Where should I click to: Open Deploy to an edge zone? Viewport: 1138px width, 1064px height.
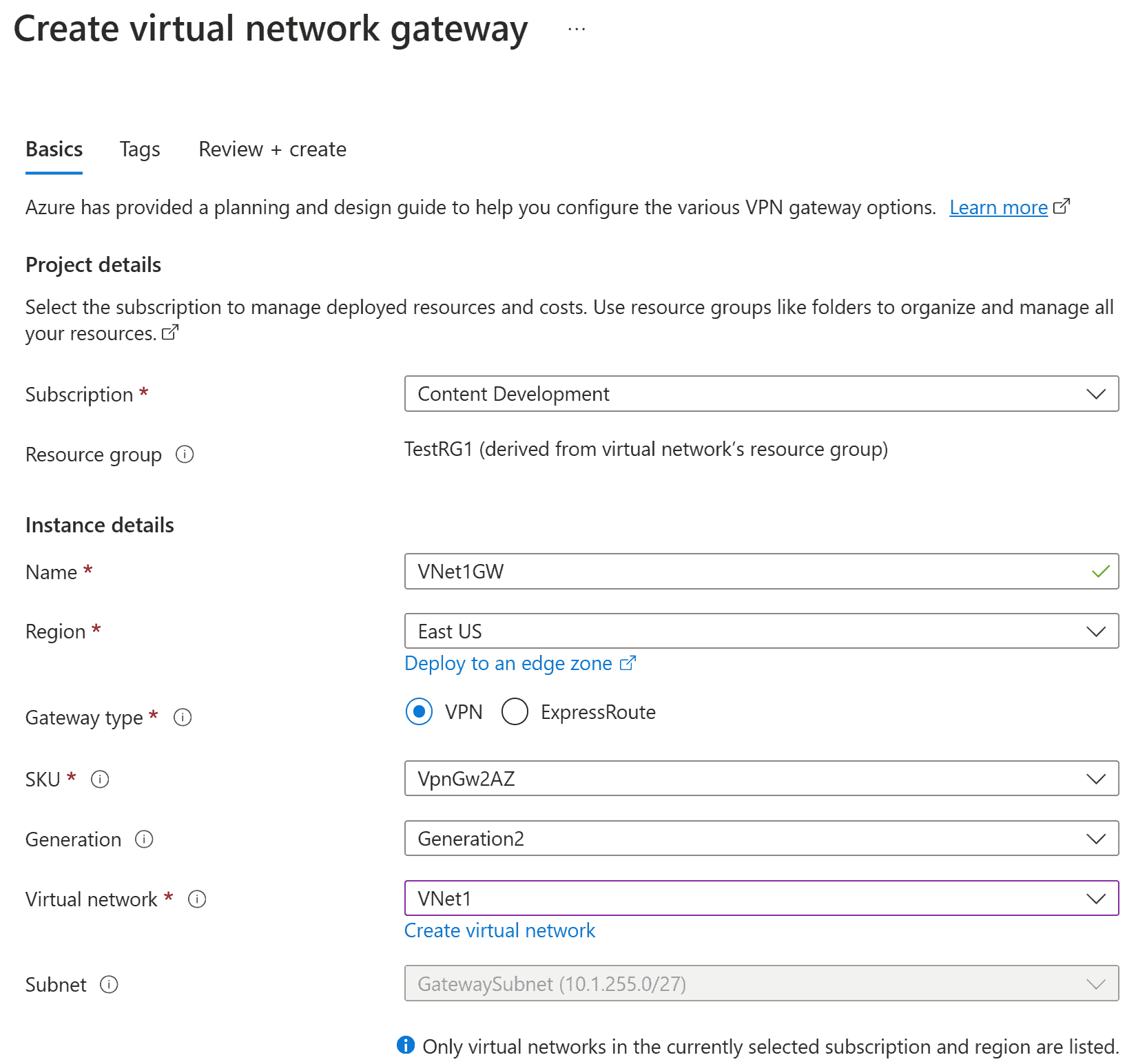click(x=510, y=663)
